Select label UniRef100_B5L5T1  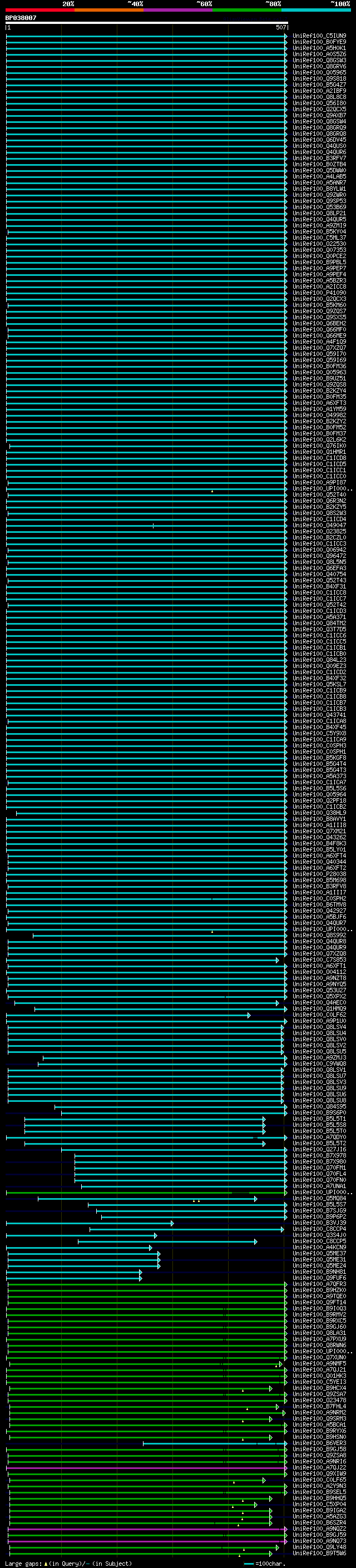(319, 1119)
